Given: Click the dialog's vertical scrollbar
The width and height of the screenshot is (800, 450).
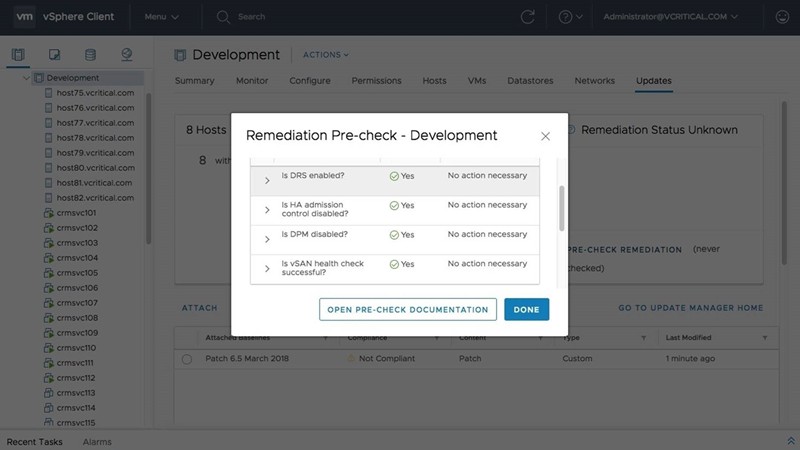Looking at the screenshot, I should (x=562, y=208).
